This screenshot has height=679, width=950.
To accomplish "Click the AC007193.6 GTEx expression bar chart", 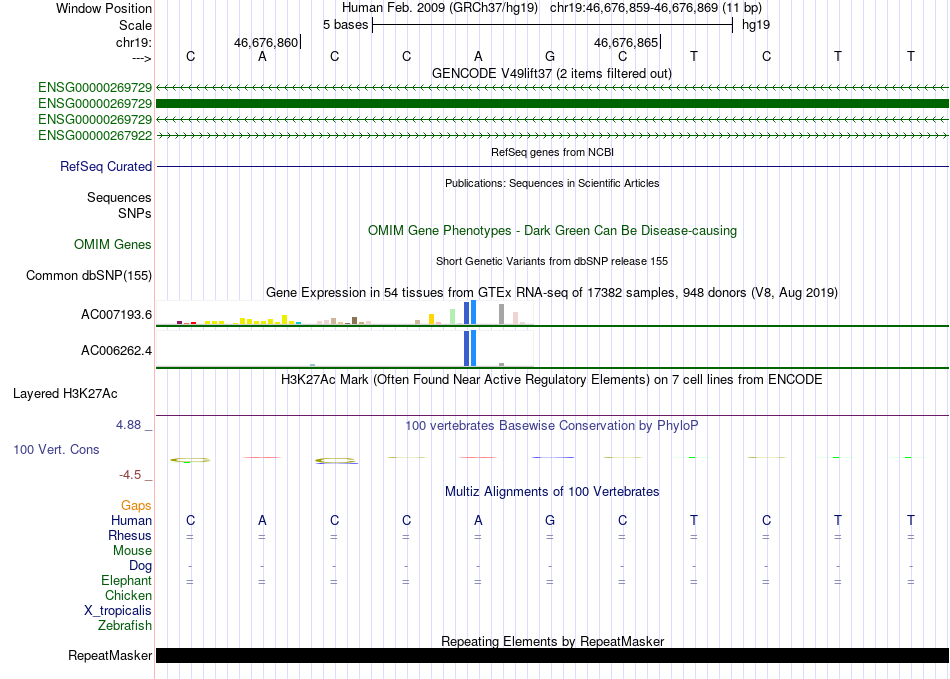I will pos(345,313).
